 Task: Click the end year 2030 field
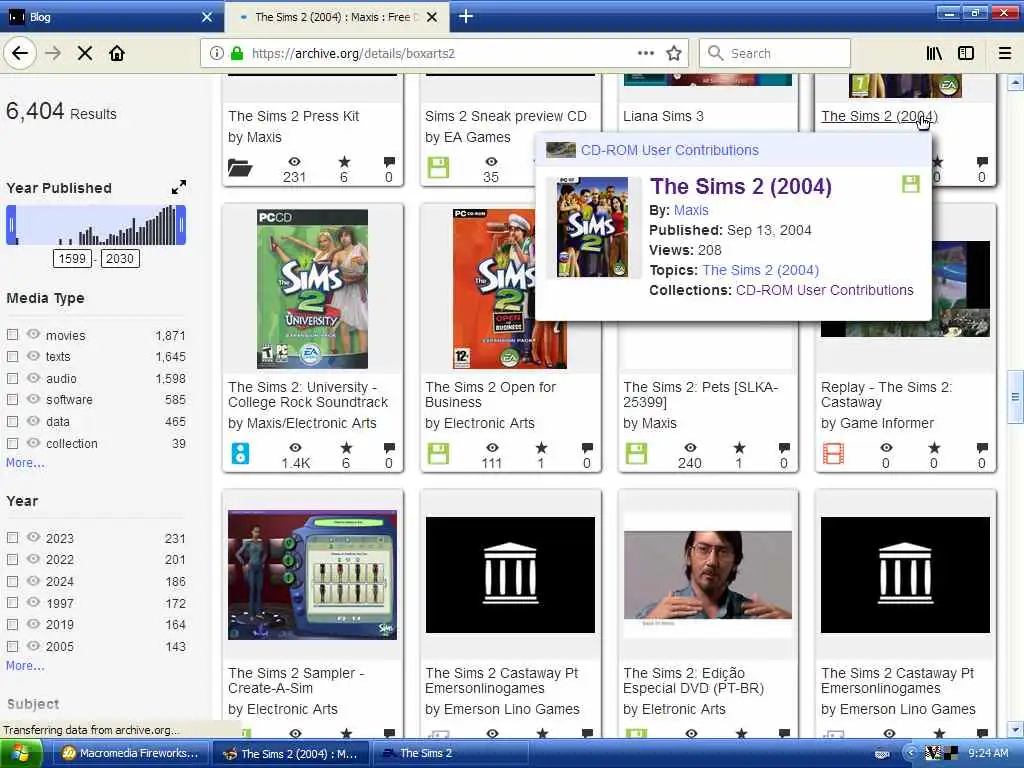(x=120, y=259)
